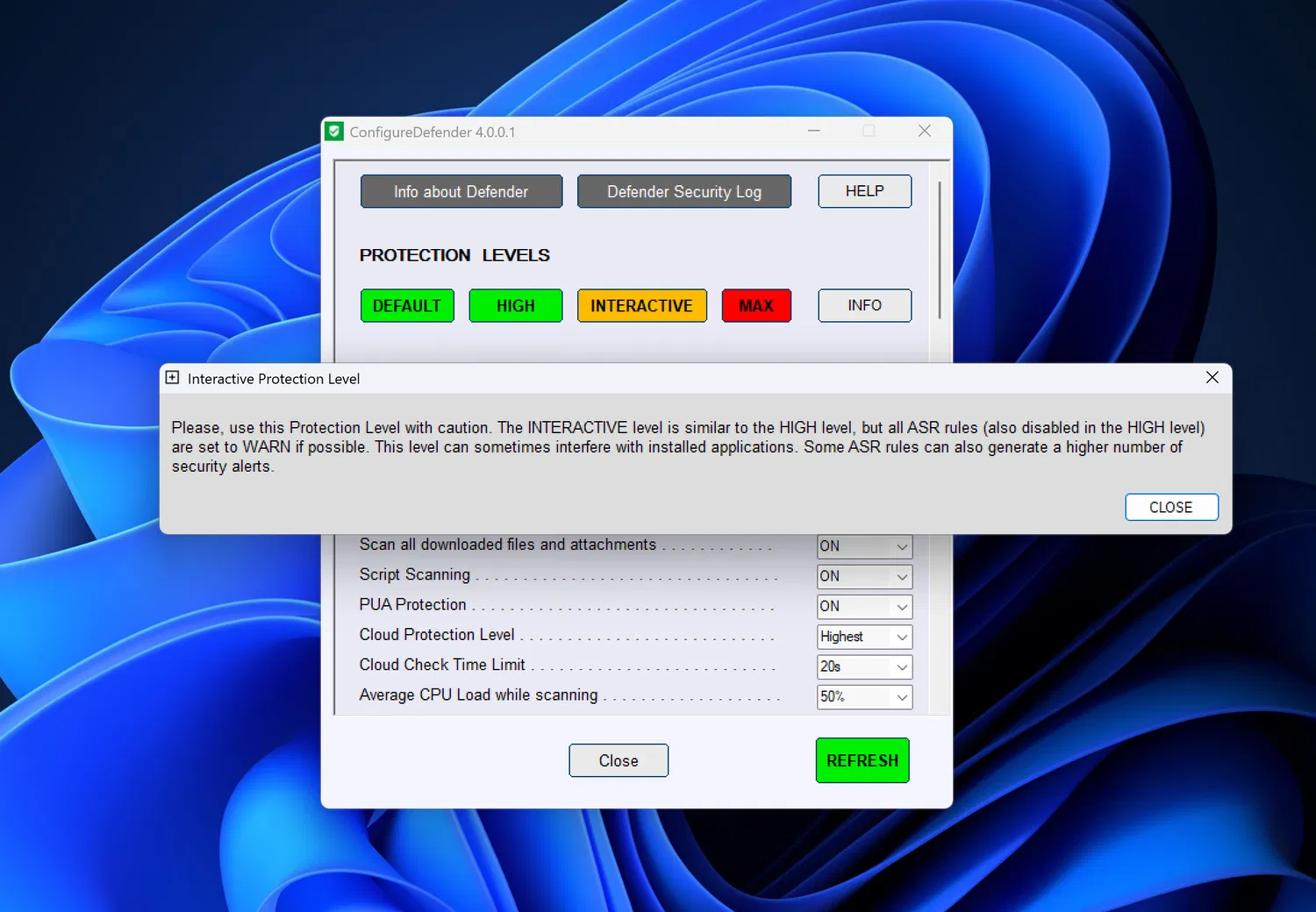1316x912 pixels.
Task: Click the Cloud Check Time Limit label
Action: 442,665
